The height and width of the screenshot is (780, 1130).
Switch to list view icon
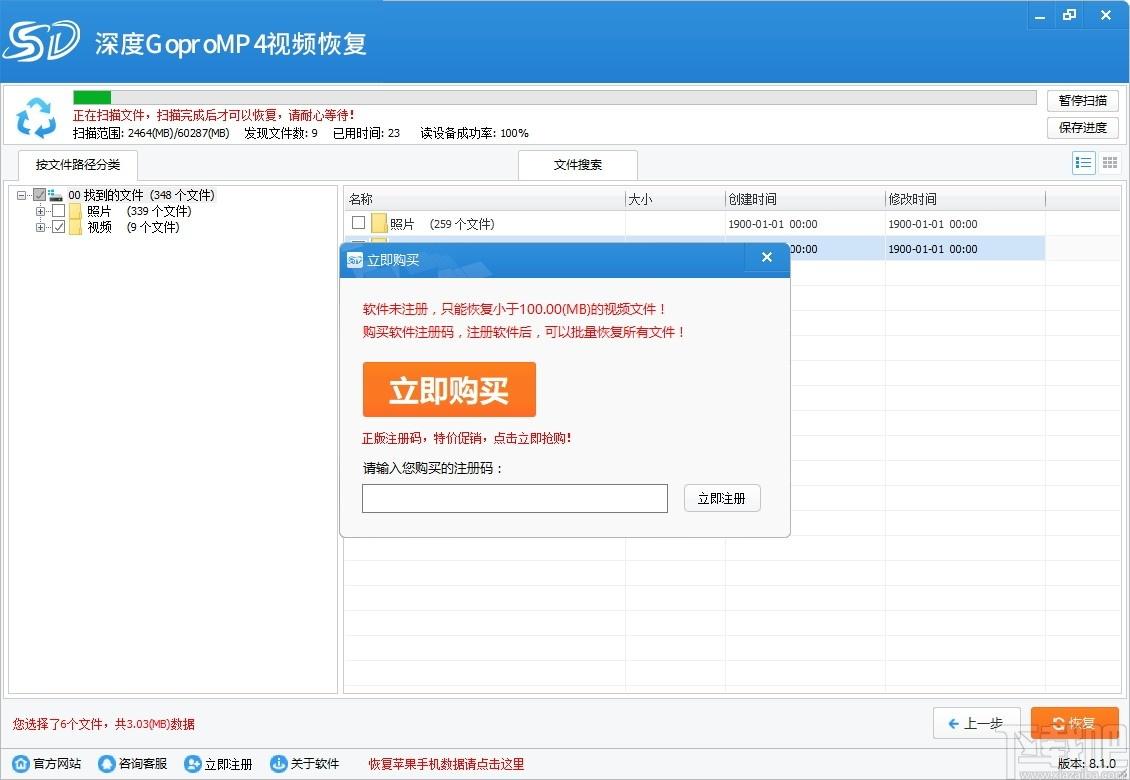tap(1083, 163)
